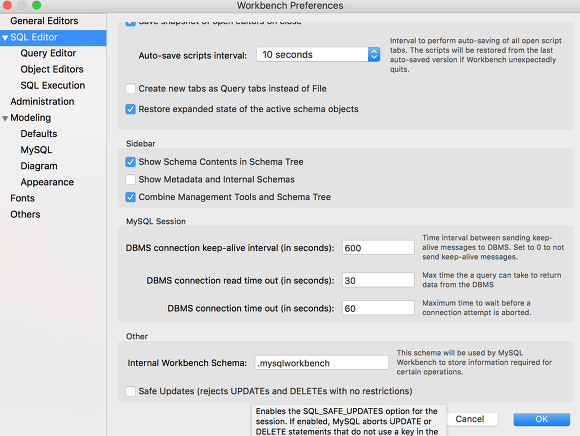Viewport: 580px width, 436px height.
Task: Enable Create new tabs as Query tabs
Action: [130, 89]
